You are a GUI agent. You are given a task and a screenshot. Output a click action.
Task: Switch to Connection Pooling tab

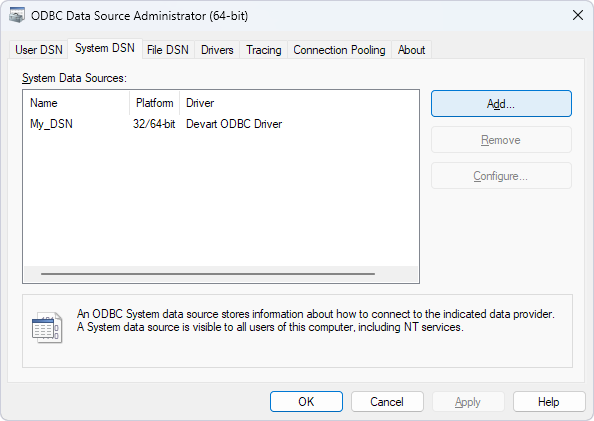339,50
